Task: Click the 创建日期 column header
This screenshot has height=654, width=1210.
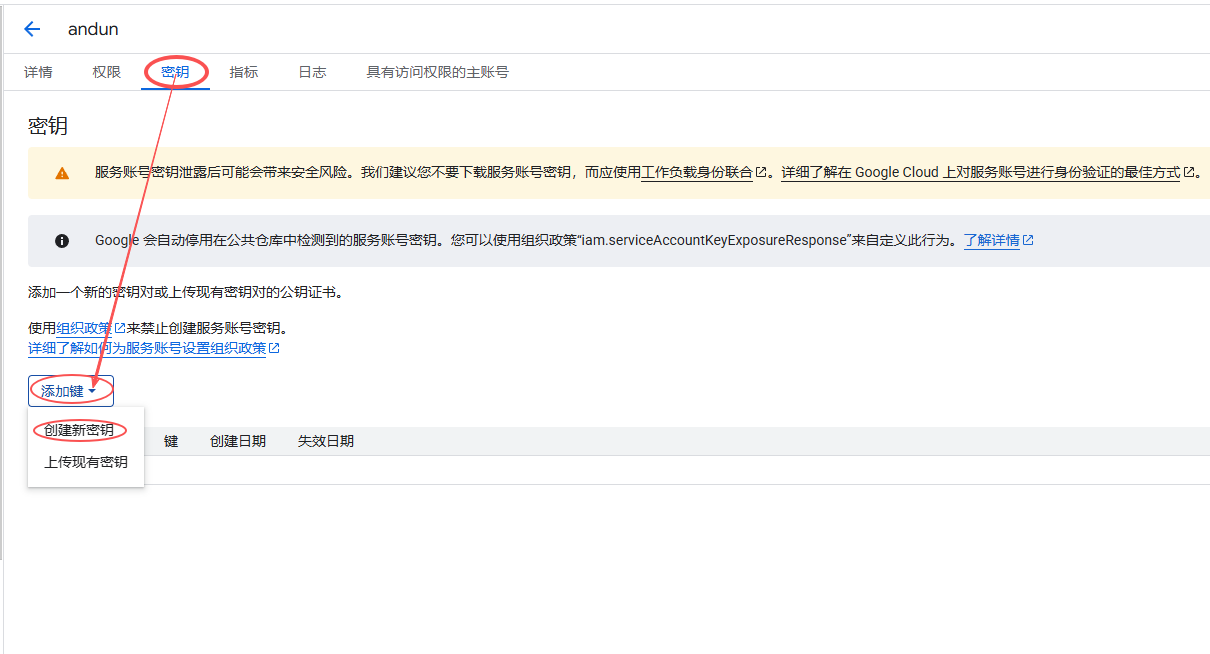Action: [238, 441]
